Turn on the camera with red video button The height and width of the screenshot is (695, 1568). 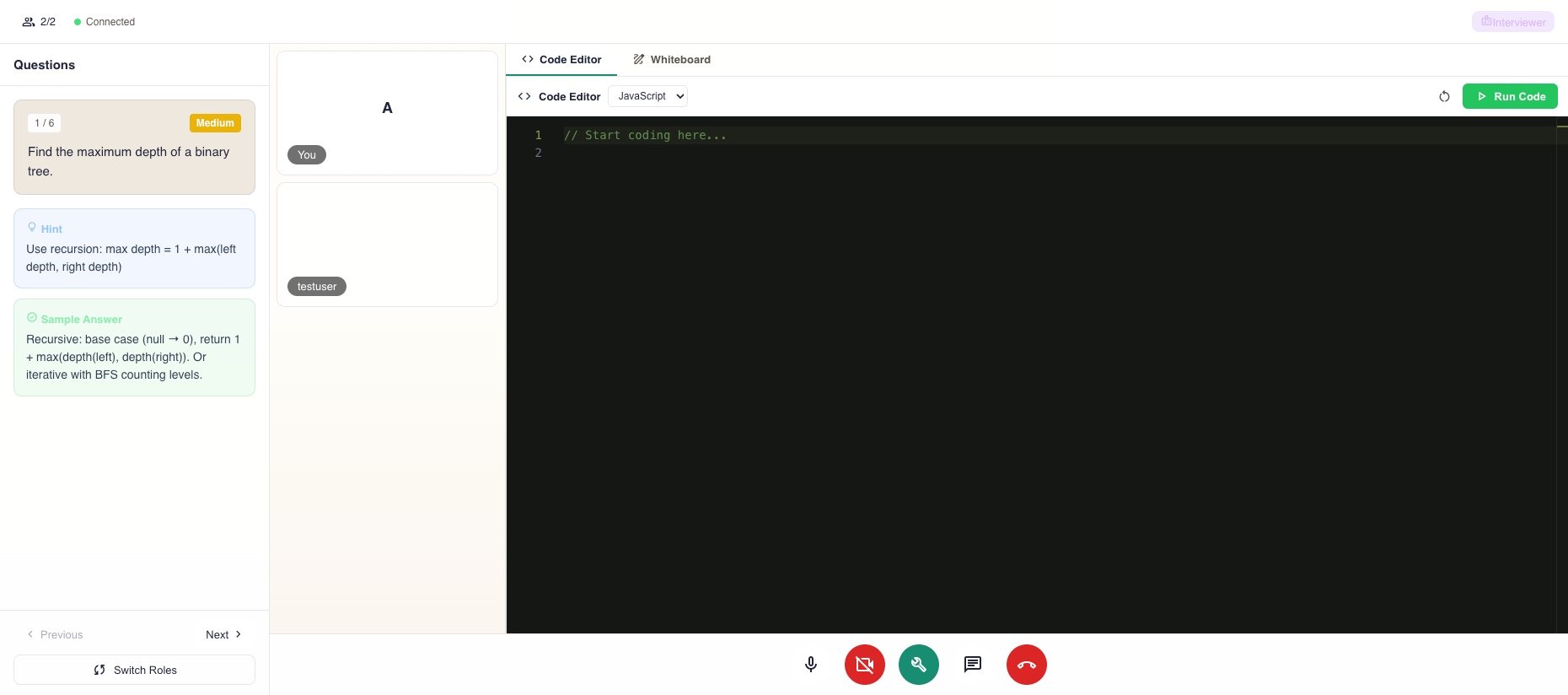point(865,665)
